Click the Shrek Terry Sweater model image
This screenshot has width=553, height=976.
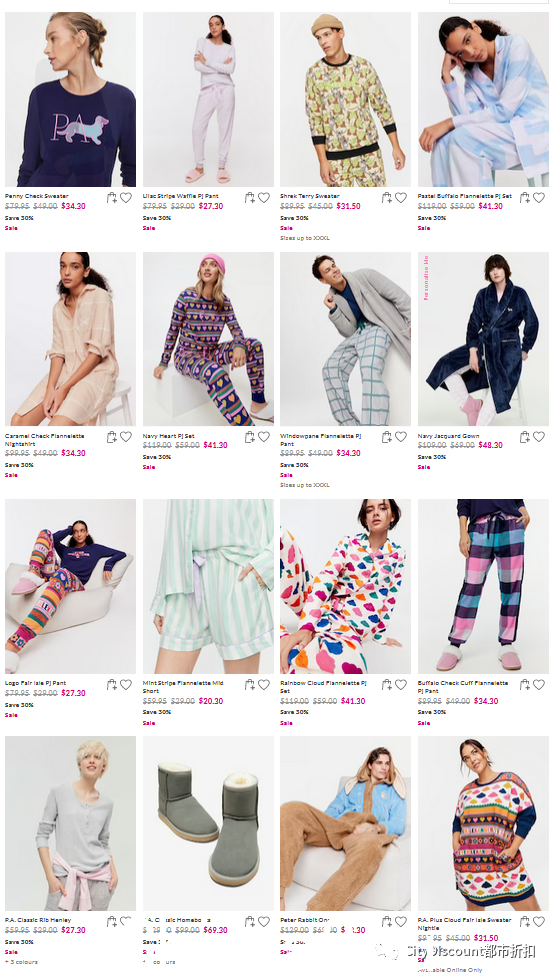[345, 100]
